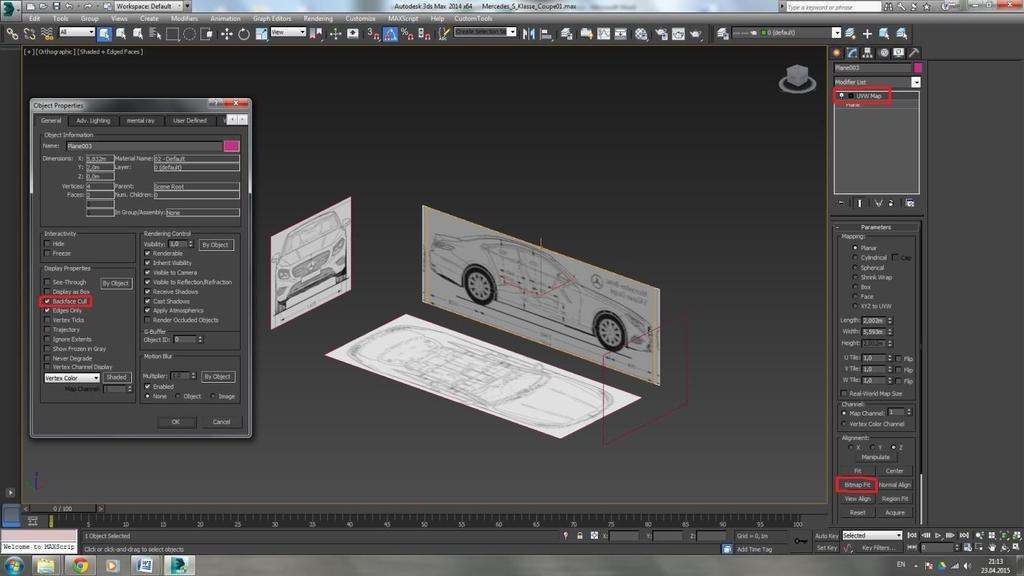Click the Normal Align button

click(895, 485)
